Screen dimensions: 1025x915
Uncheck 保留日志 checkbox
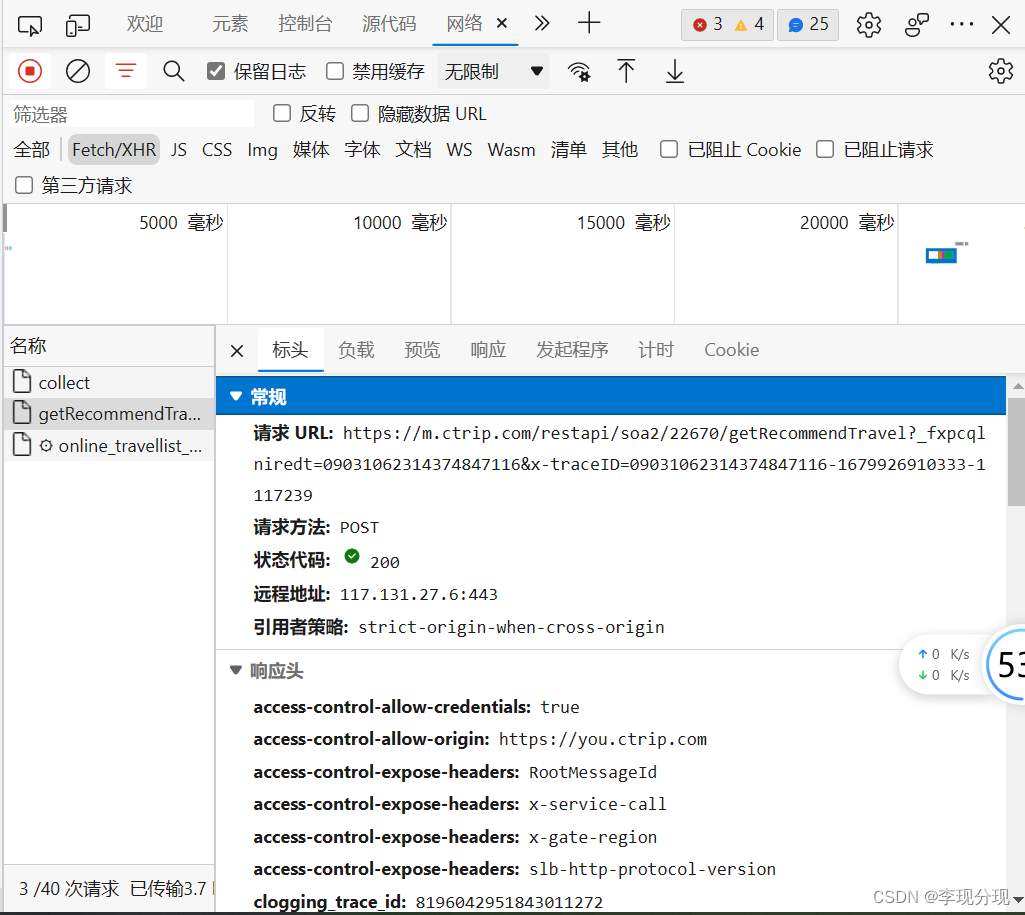point(216,71)
